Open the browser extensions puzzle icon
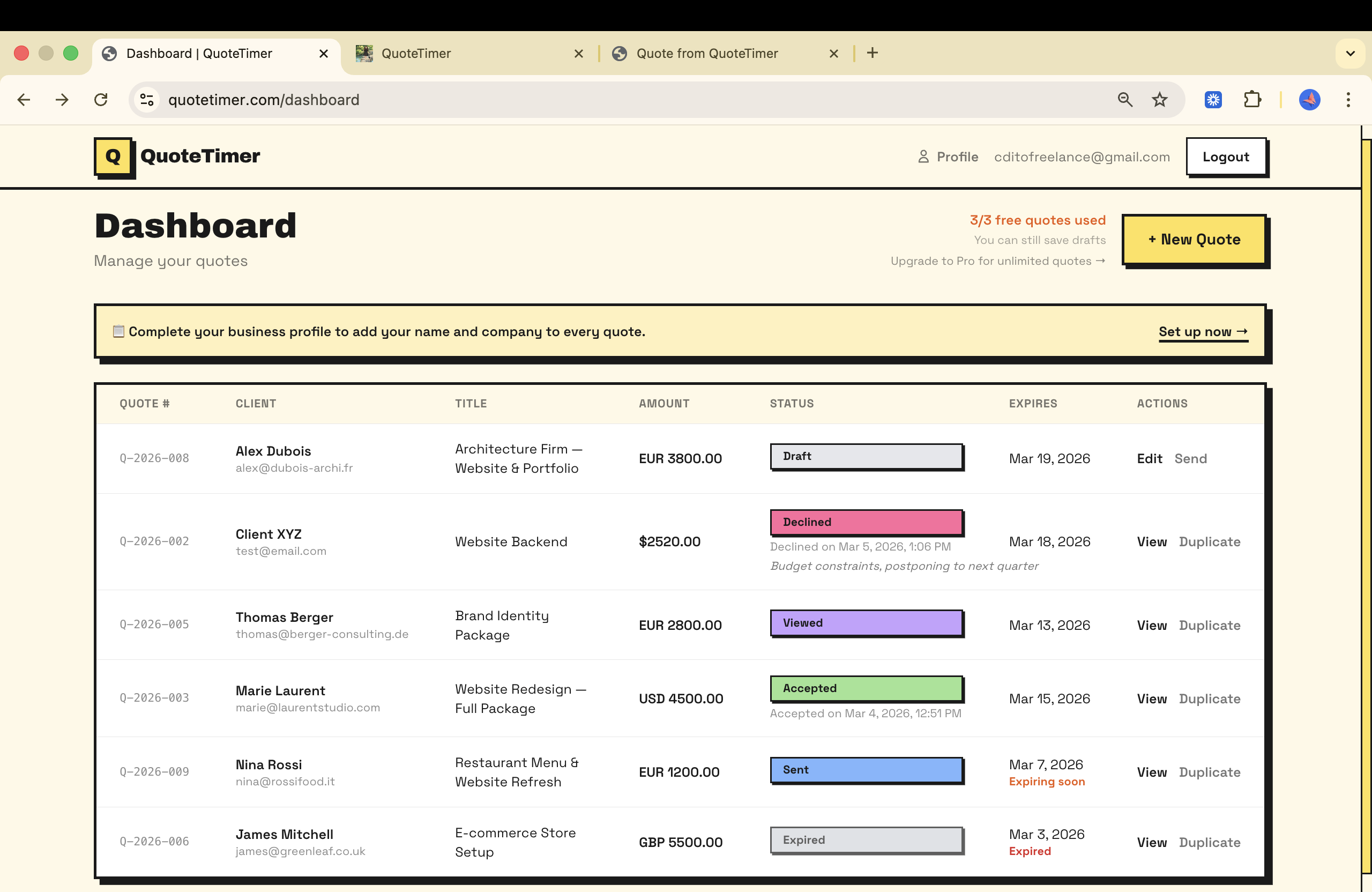 [1252, 99]
